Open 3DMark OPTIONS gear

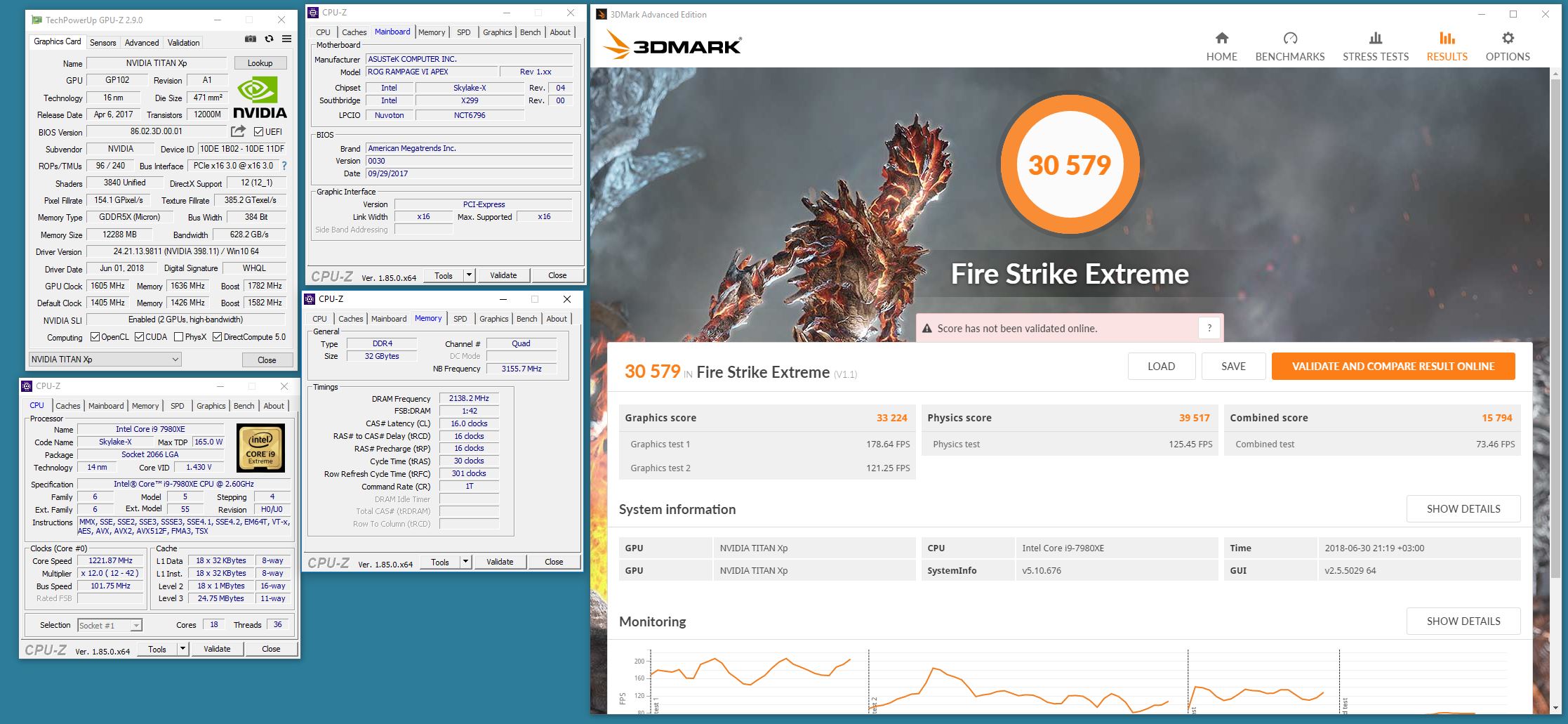tap(1508, 38)
